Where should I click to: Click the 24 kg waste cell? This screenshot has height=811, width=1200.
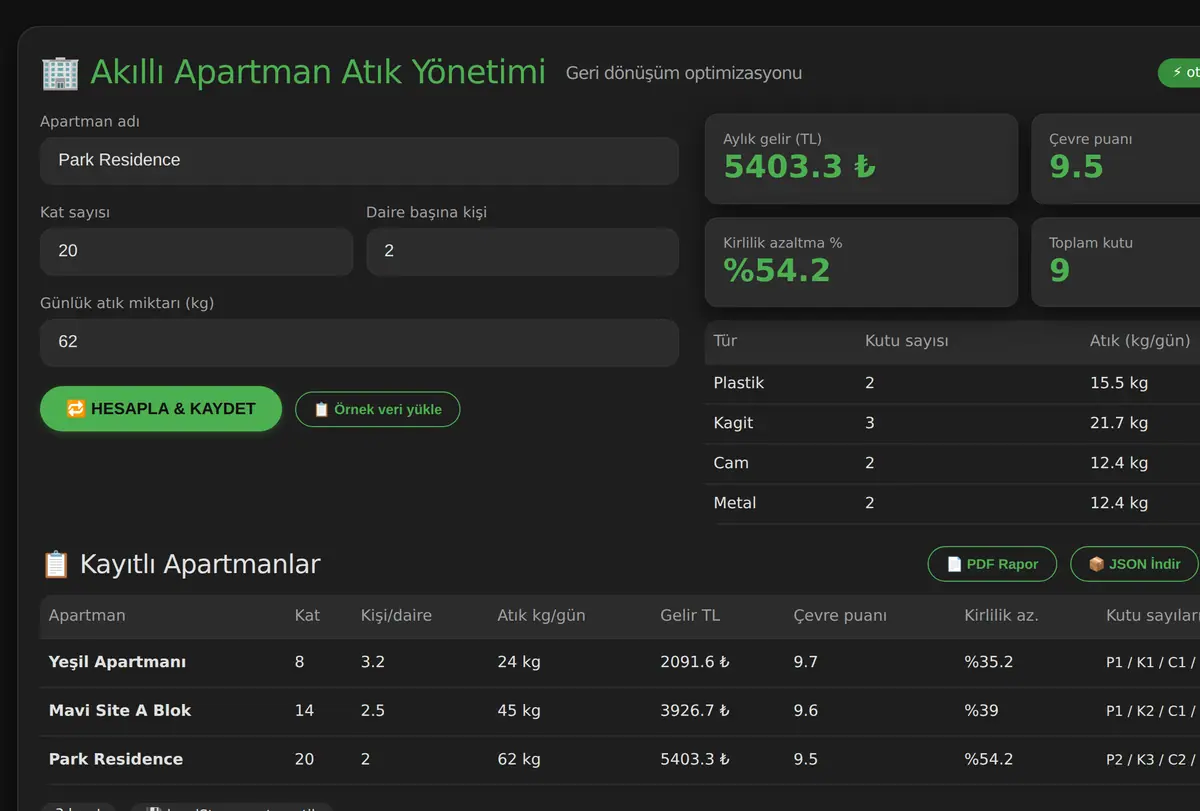click(518, 662)
